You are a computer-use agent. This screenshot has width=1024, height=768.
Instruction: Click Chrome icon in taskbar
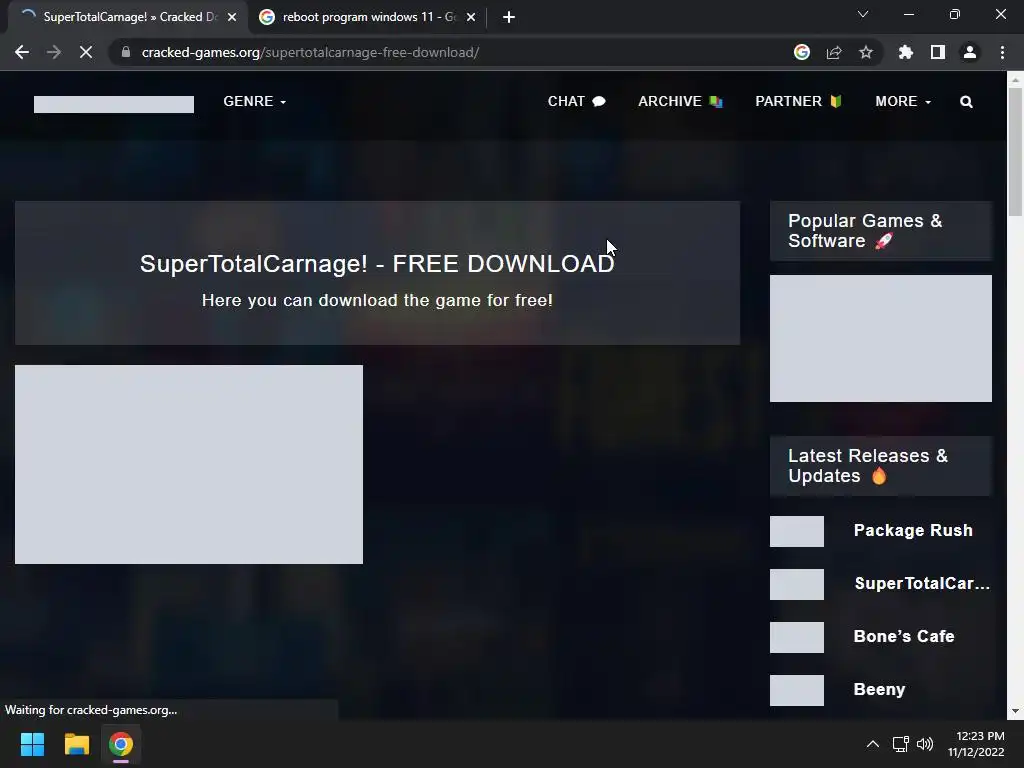[121, 744]
